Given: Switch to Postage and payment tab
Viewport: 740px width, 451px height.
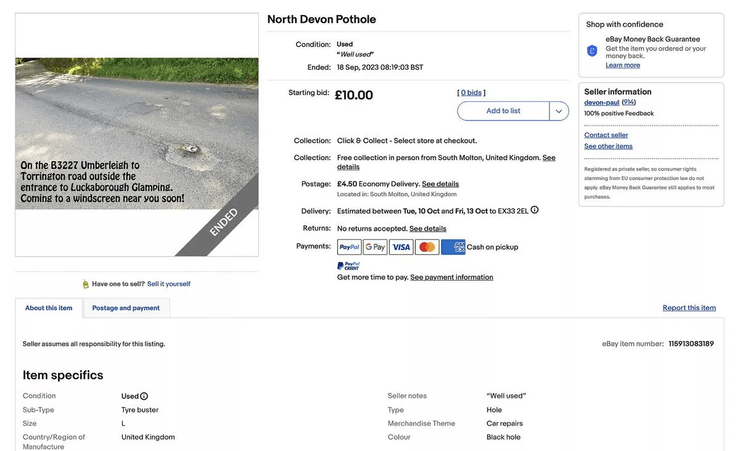Looking at the screenshot, I should click(126, 308).
